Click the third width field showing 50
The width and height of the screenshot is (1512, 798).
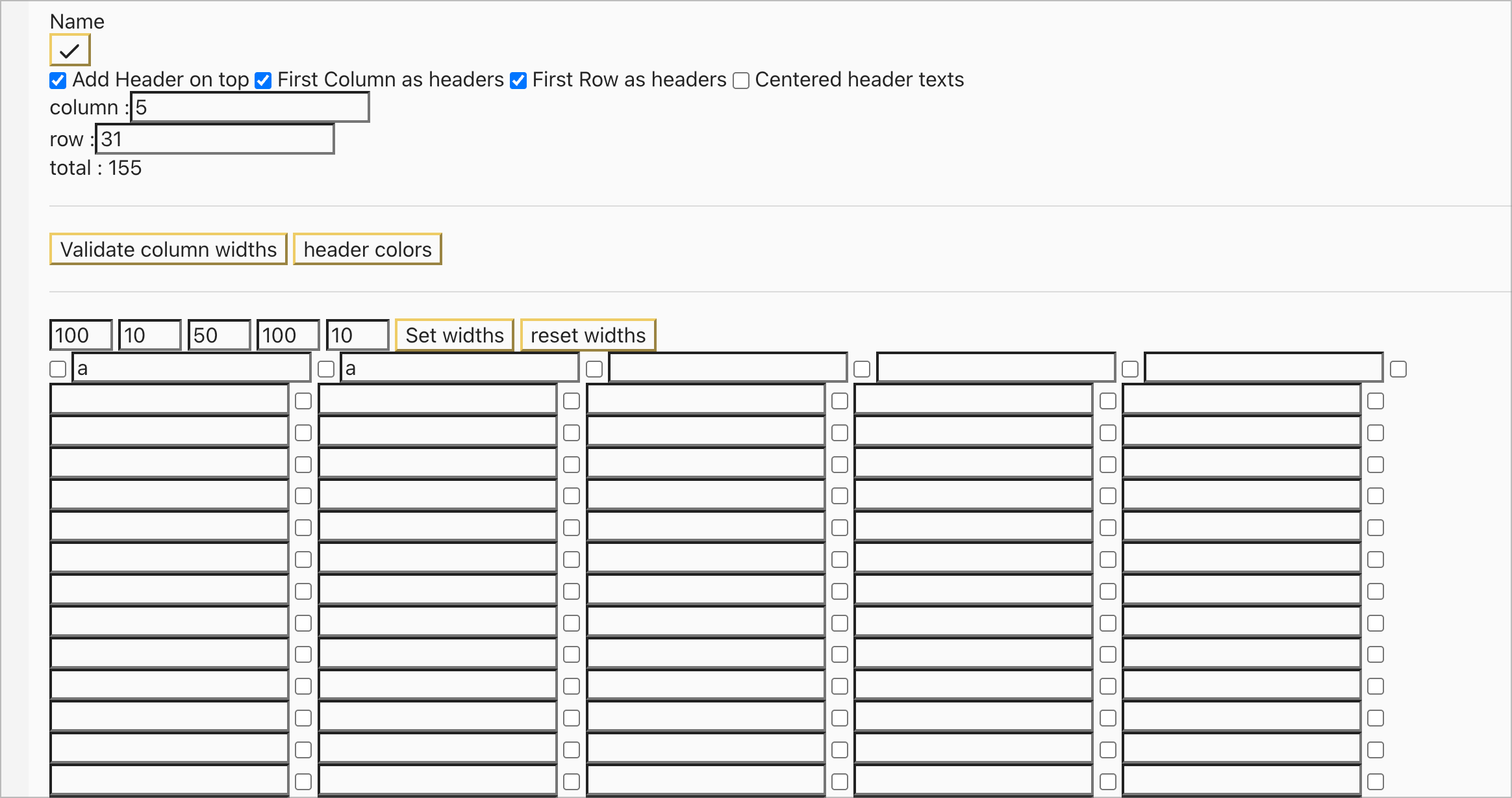(219, 335)
